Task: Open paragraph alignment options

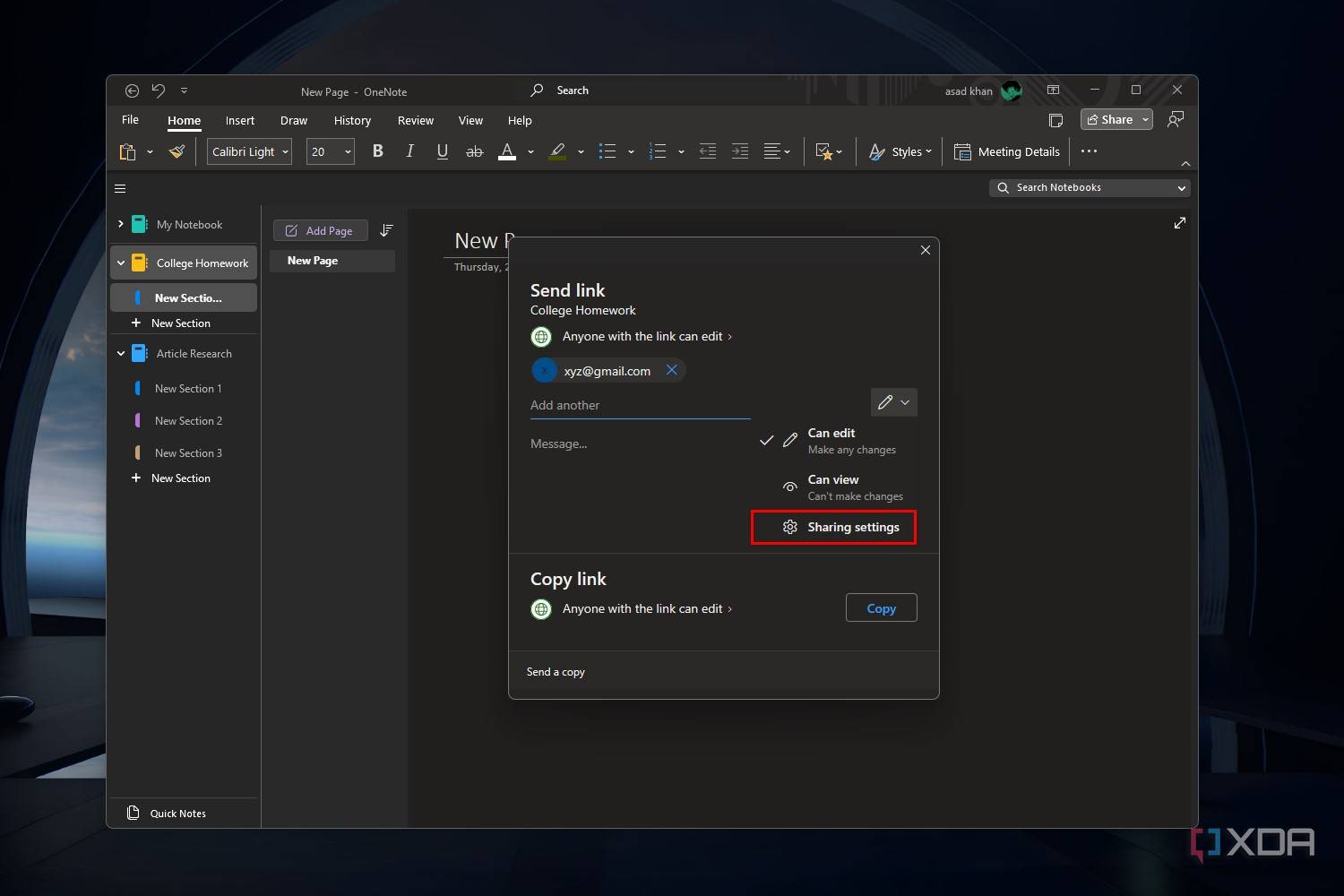Action: tap(777, 151)
